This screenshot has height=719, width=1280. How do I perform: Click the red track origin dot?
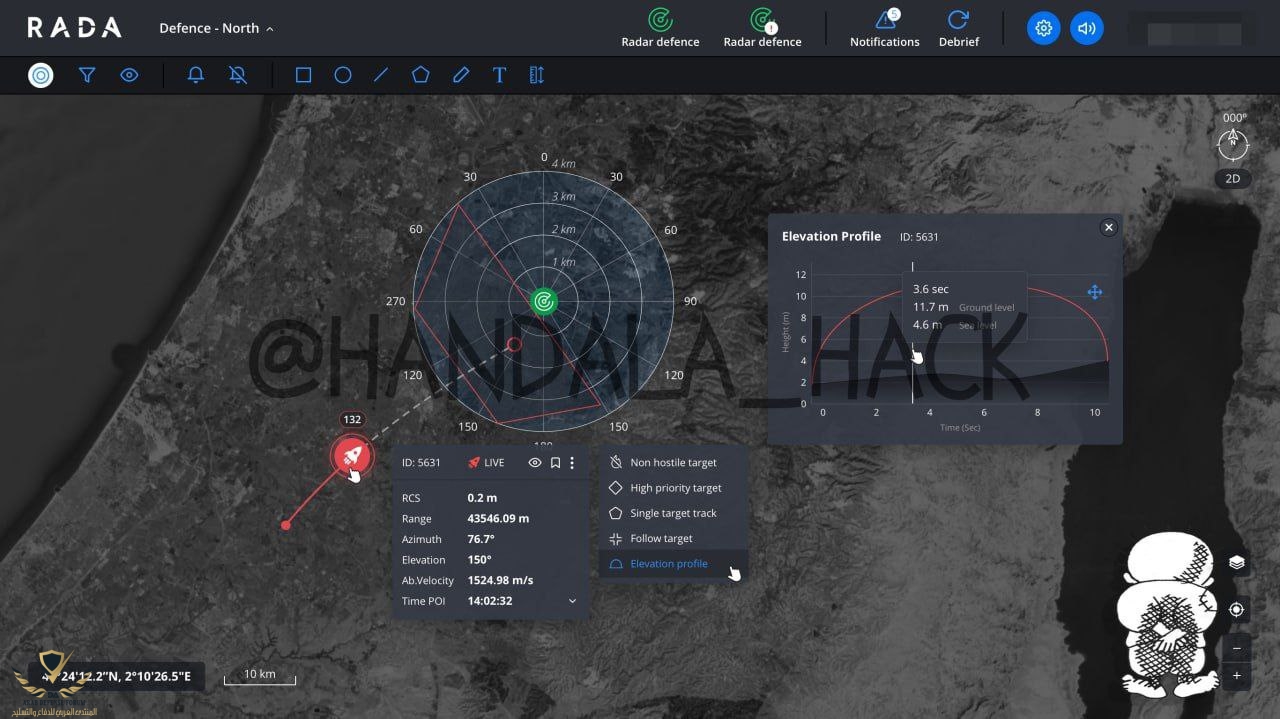[x=286, y=524]
